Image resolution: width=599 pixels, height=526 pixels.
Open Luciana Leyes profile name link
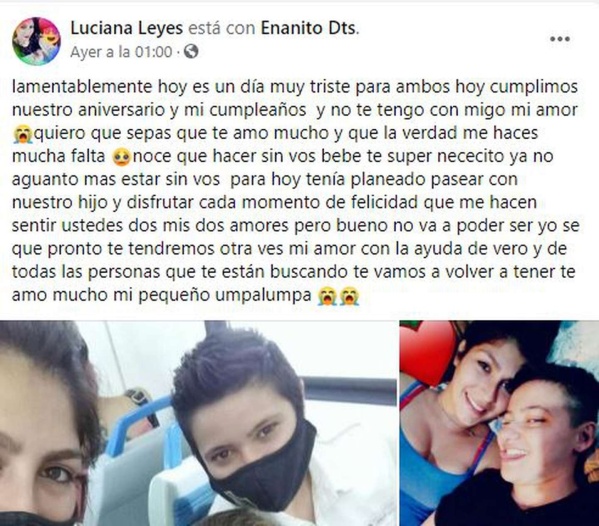point(127,29)
